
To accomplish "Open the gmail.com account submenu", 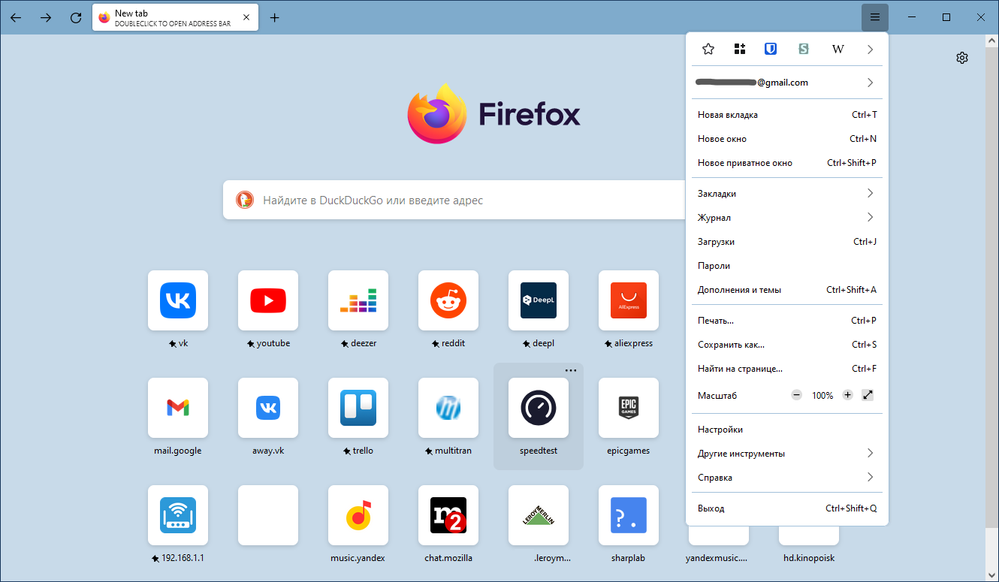I will [x=787, y=82].
